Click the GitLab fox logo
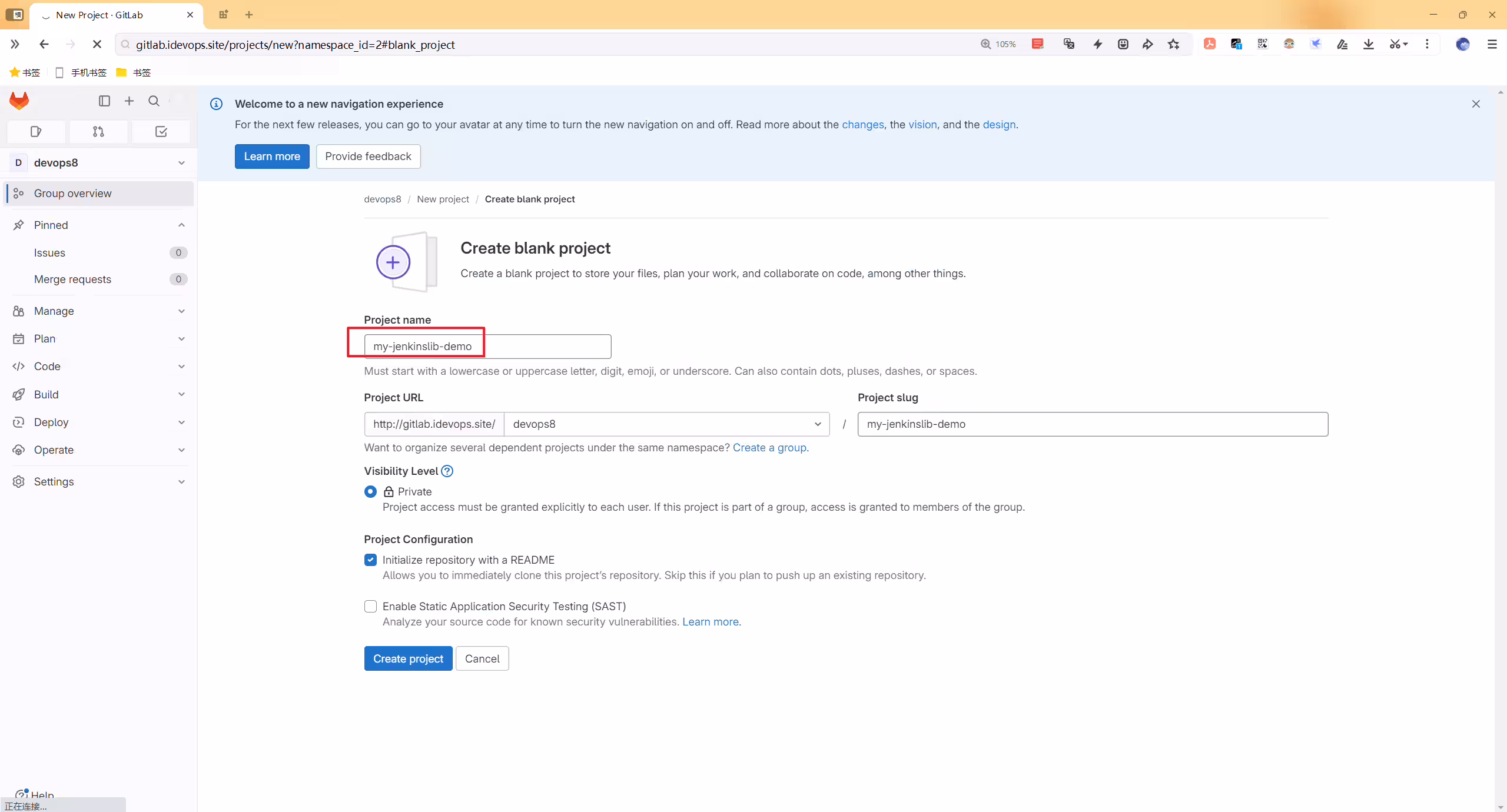This screenshot has width=1507, height=812. (19, 101)
